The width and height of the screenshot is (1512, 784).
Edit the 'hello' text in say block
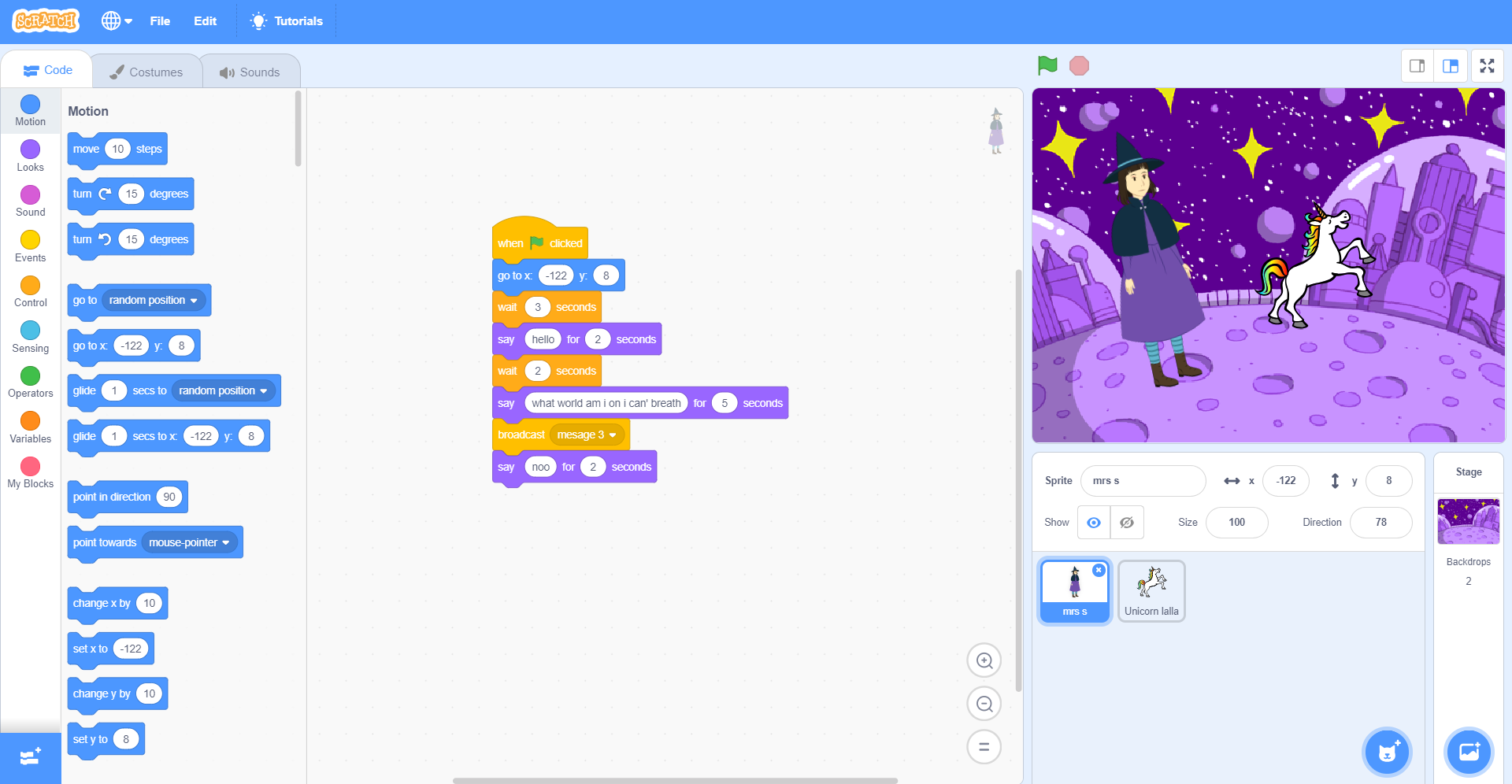point(543,340)
